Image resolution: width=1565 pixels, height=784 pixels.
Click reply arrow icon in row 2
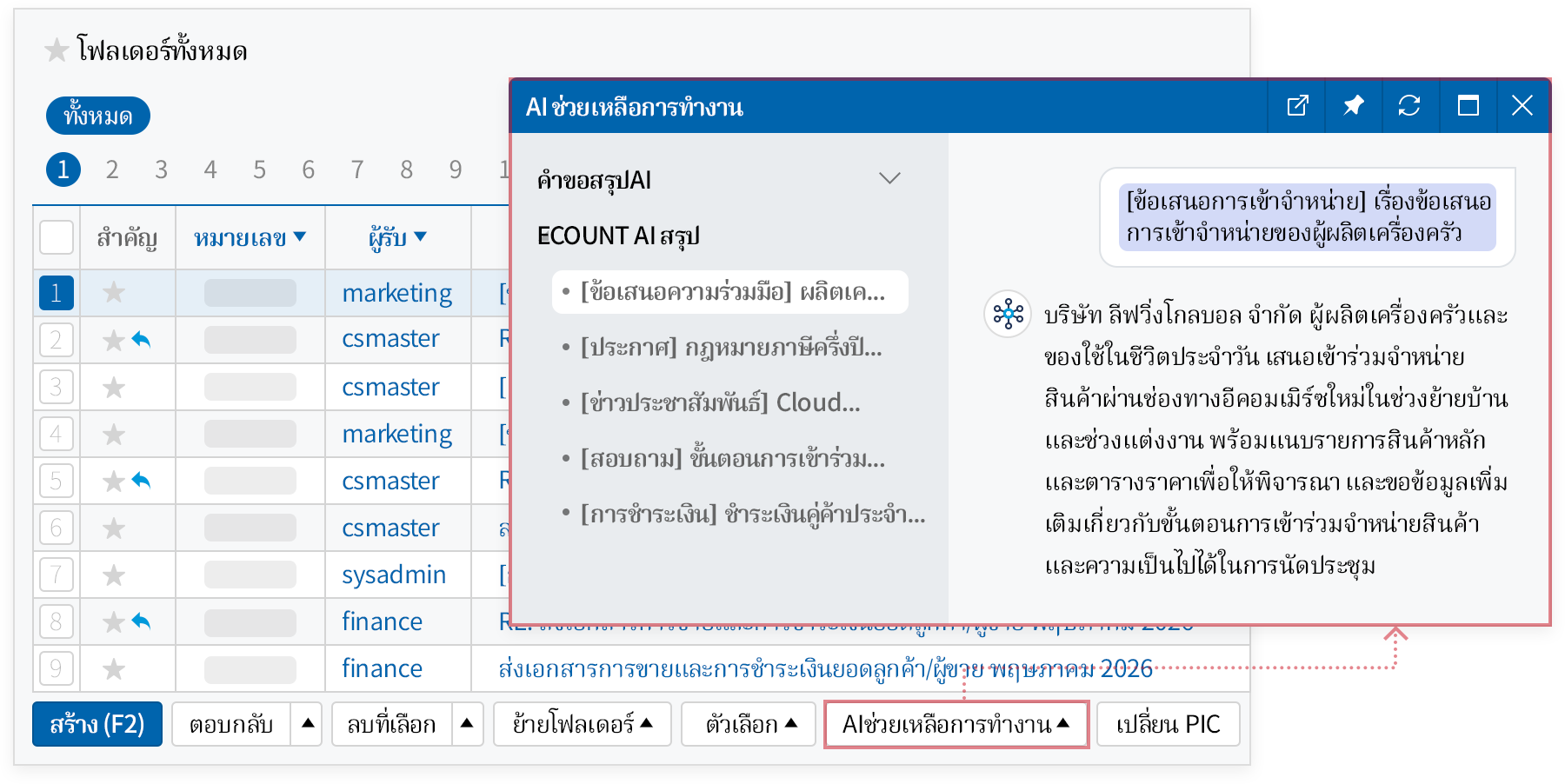click(142, 339)
